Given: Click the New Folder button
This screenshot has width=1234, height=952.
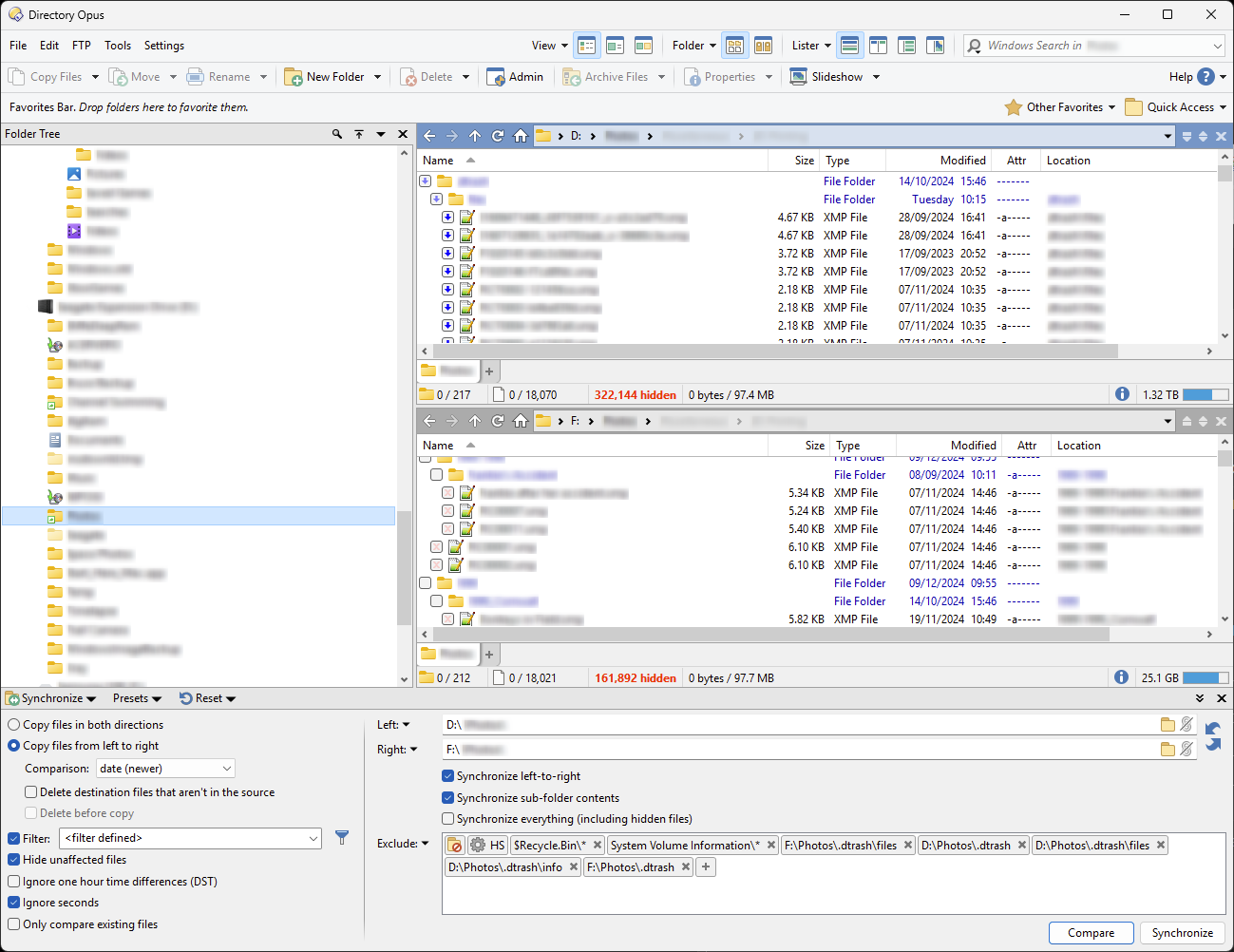Looking at the screenshot, I should (325, 77).
